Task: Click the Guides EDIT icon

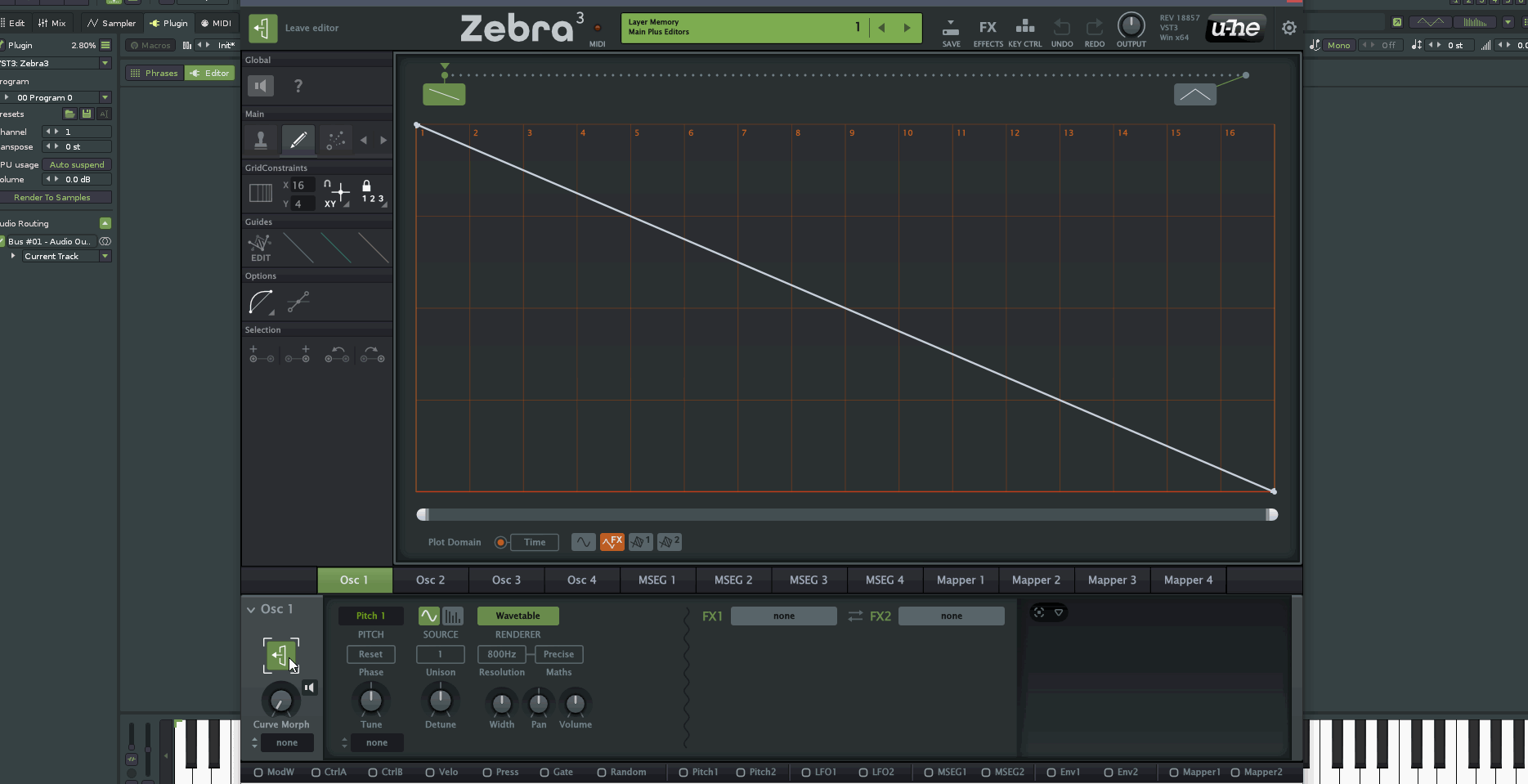Action: point(260,247)
